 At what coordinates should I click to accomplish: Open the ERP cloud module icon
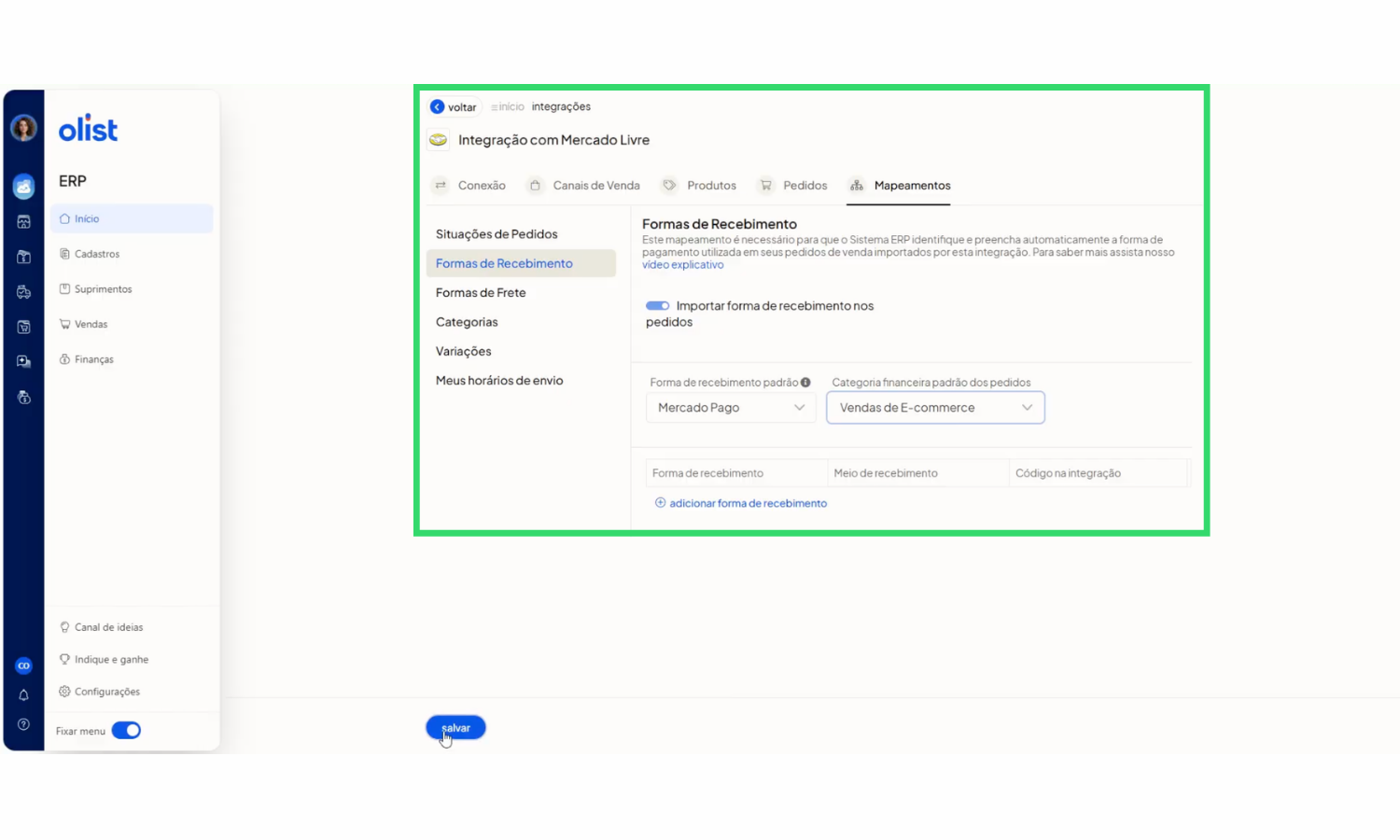[x=23, y=187]
